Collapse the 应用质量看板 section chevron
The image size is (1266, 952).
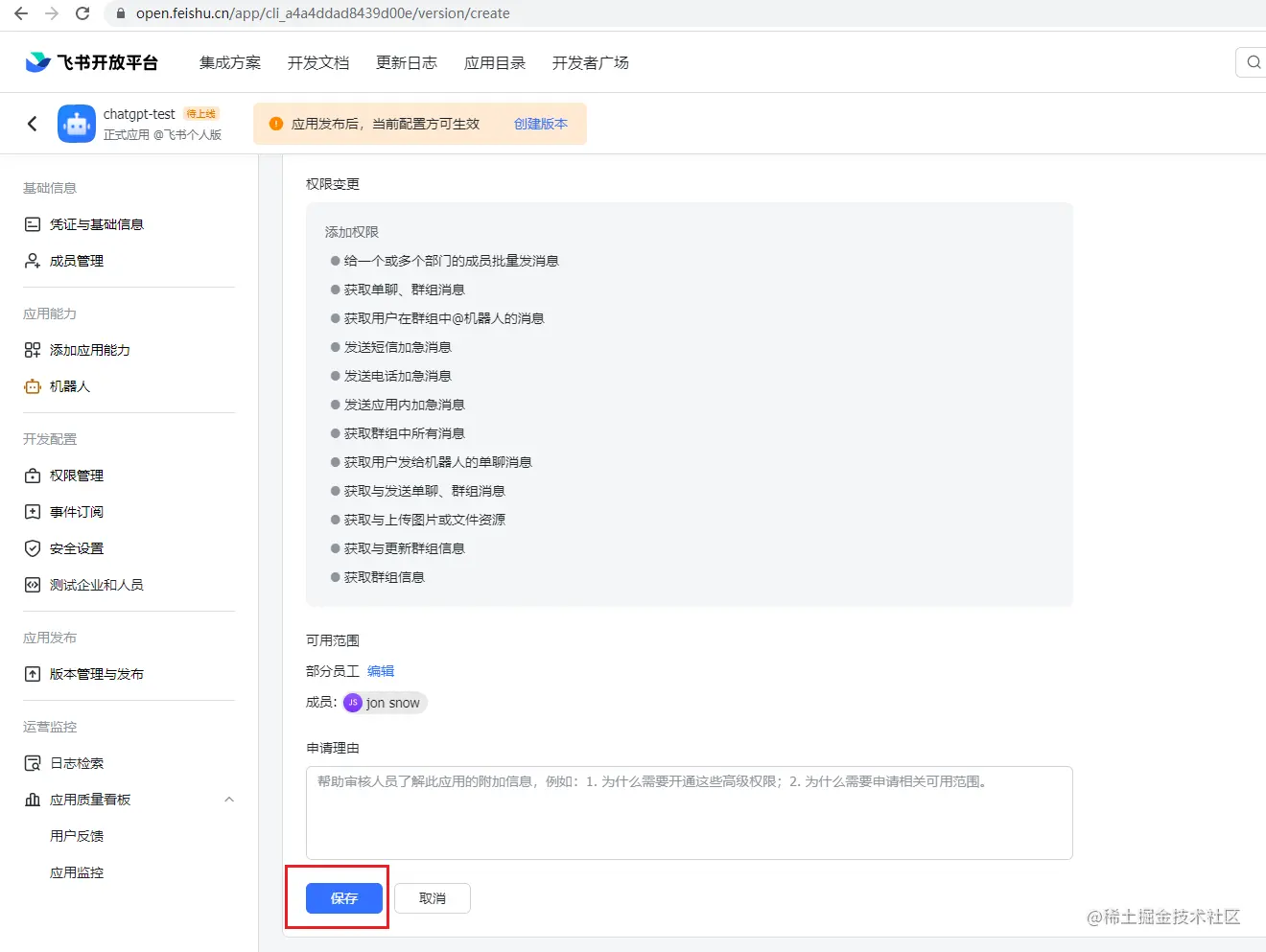click(229, 800)
